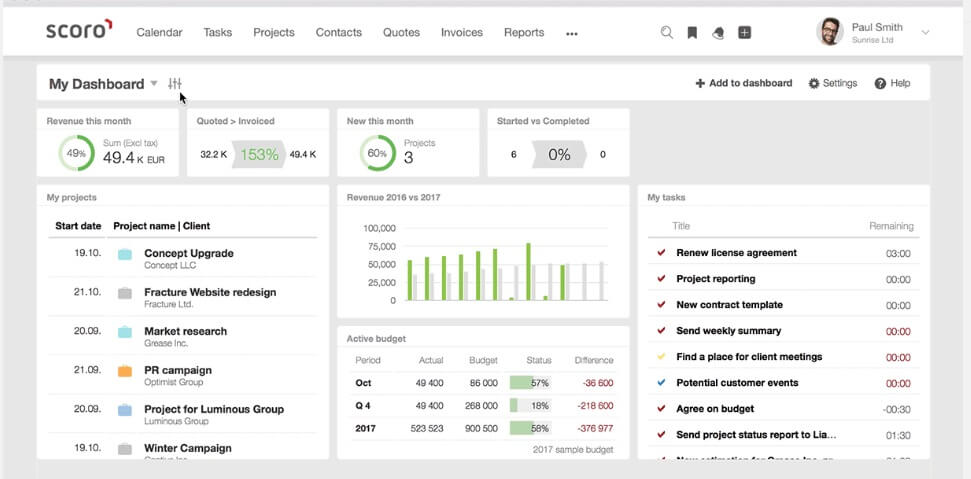Click the Fracture Website redesign briefcase icon
971x479 pixels.
tap(124, 293)
